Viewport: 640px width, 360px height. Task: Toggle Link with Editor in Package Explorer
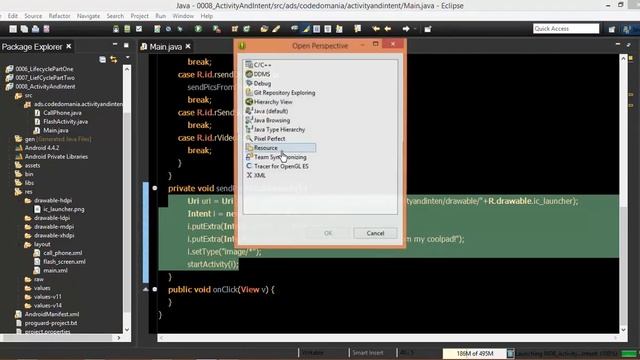pyautogui.click(x=114, y=60)
